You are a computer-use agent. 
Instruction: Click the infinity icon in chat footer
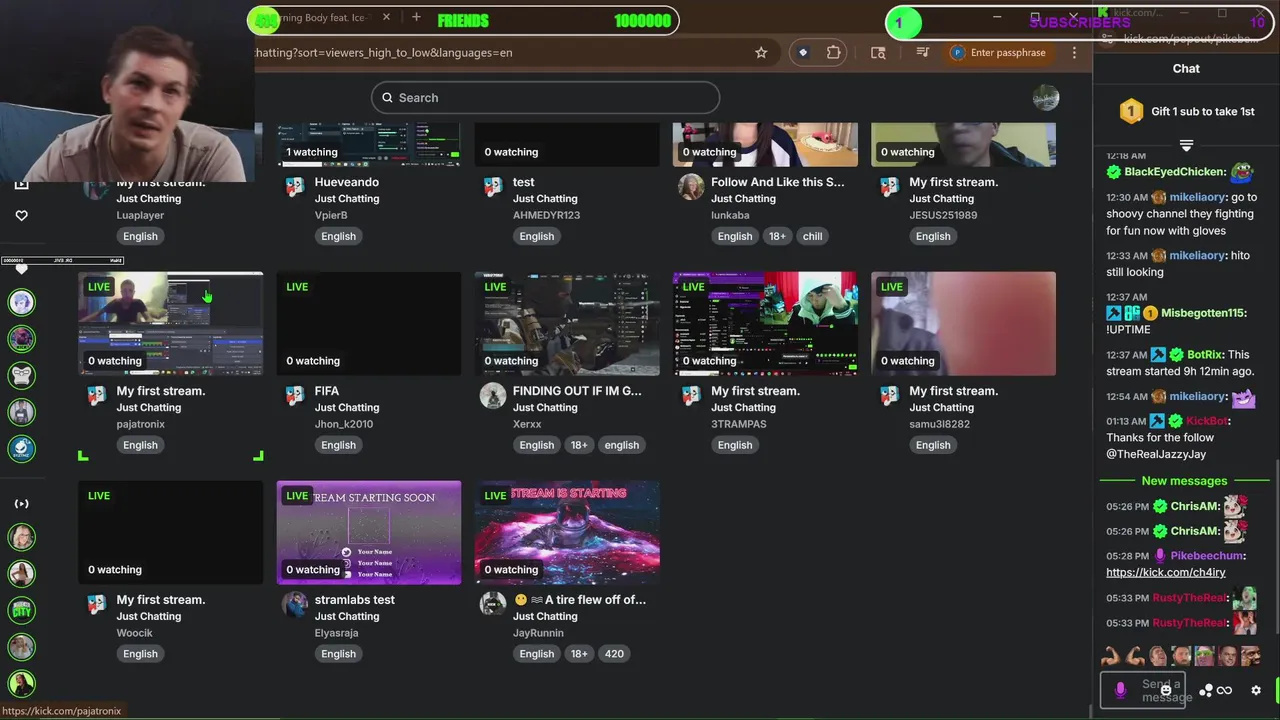(1224, 691)
